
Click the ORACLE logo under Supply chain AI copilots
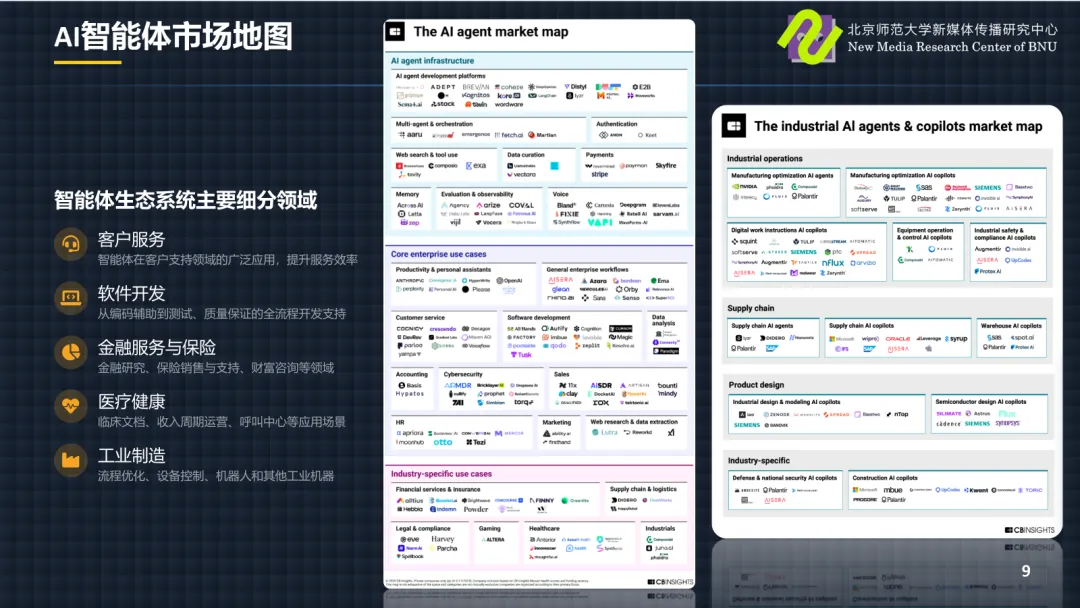pyautogui.click(x=897, y=339)
